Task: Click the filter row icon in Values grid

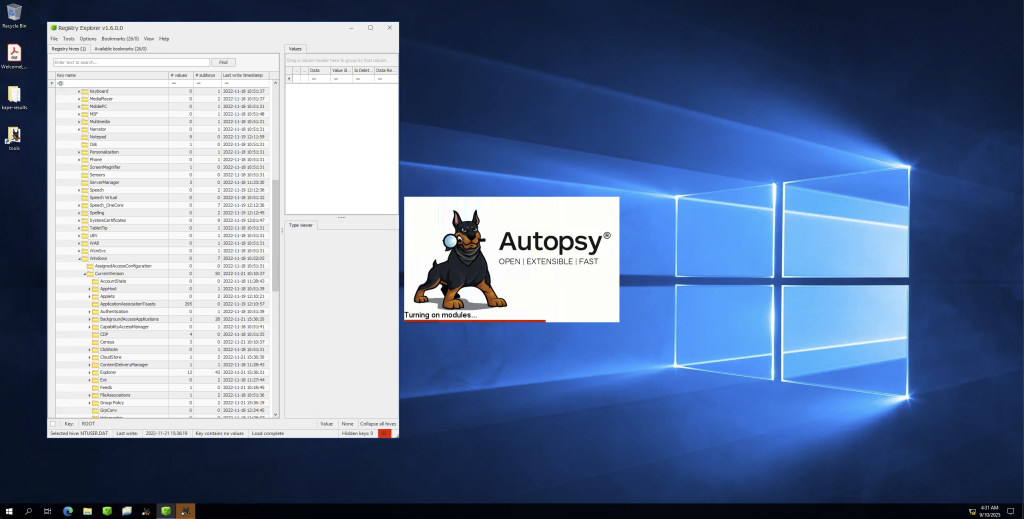Action: [289, 79]
